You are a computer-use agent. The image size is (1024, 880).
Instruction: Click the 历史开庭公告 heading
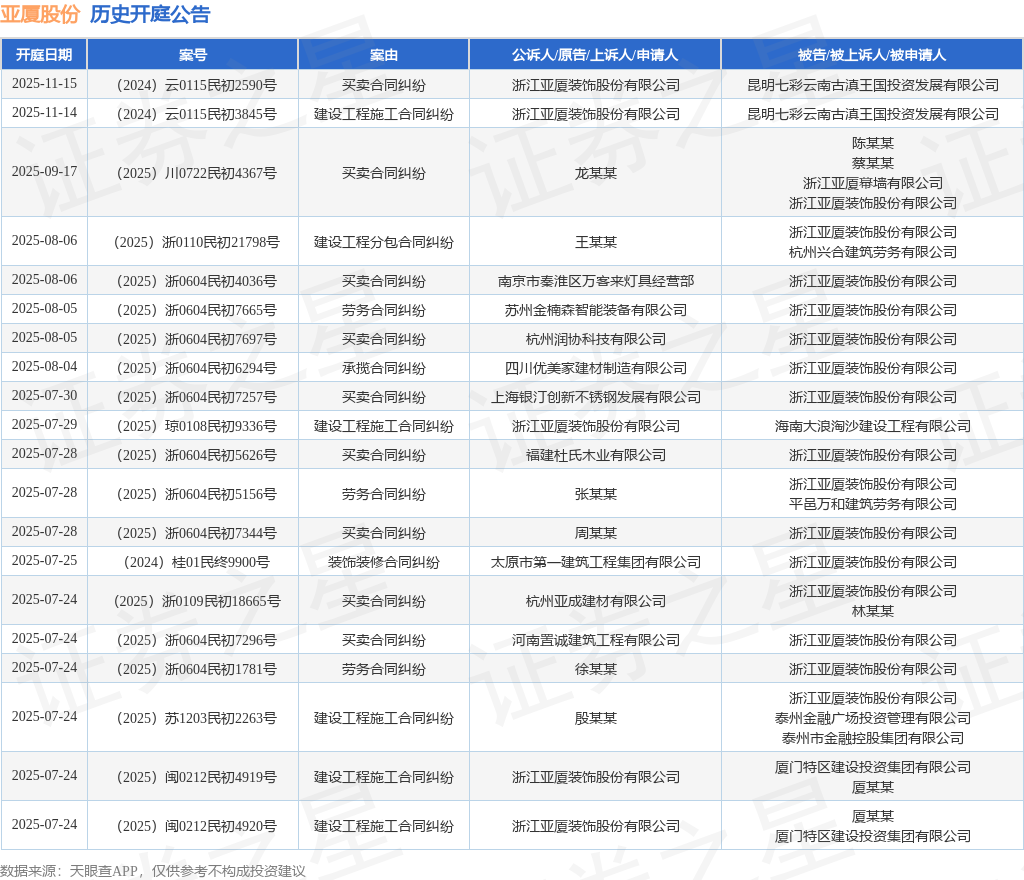click(x=150, y=14)
